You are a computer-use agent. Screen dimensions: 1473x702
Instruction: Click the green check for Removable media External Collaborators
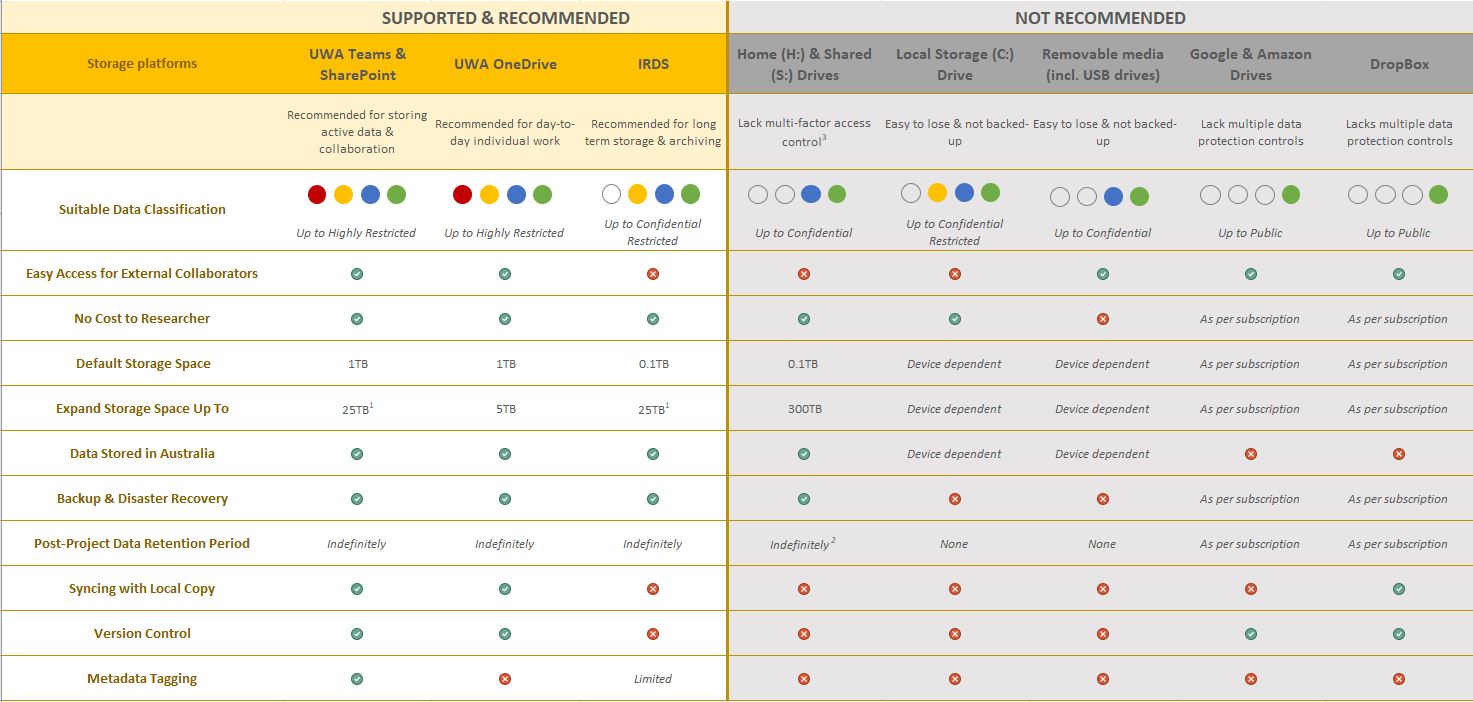(1102, 273)
